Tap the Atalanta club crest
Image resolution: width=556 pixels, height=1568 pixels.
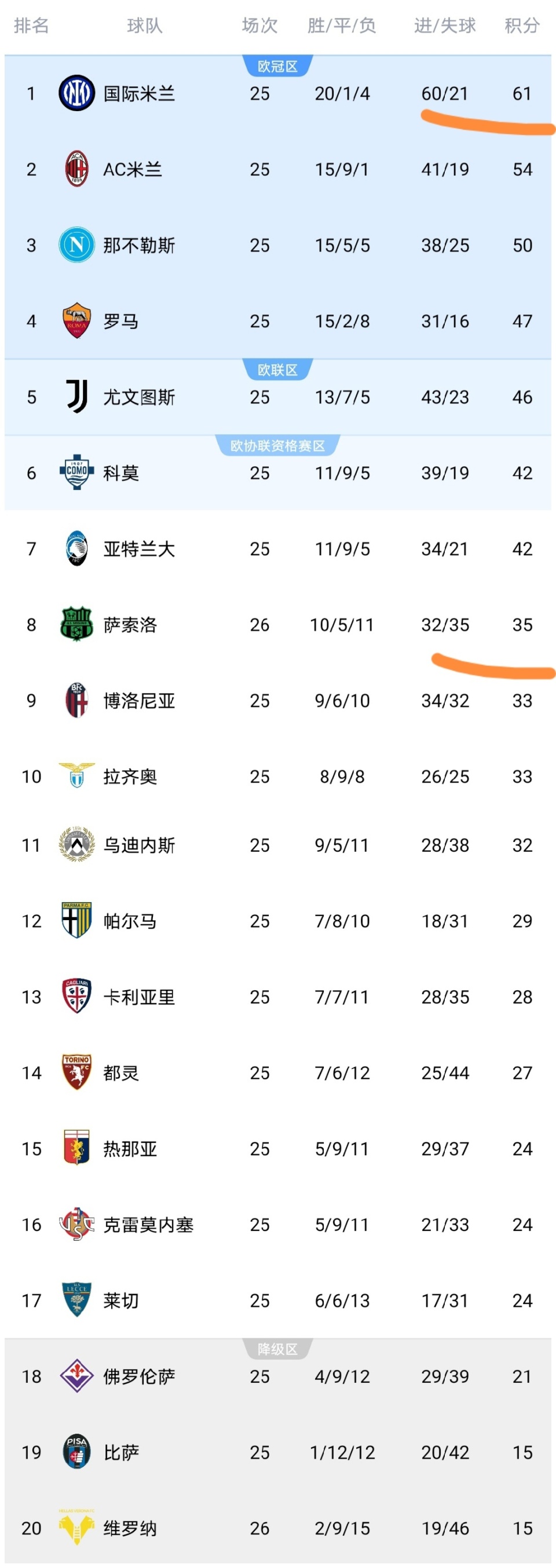point(76,548)
